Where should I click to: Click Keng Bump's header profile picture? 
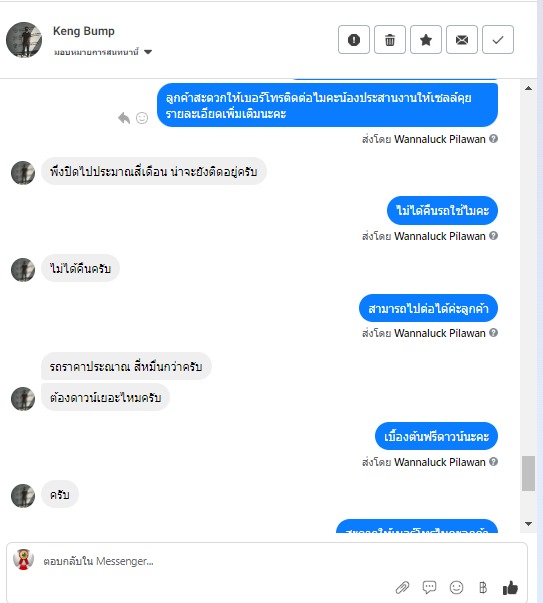point(24,40)
